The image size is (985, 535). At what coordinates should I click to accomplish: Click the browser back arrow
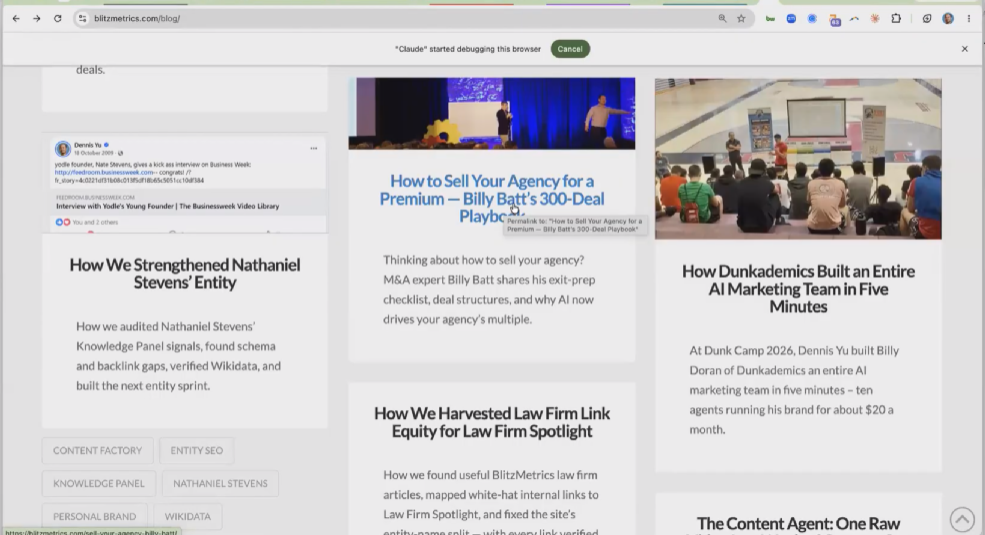tap(16, 19)
